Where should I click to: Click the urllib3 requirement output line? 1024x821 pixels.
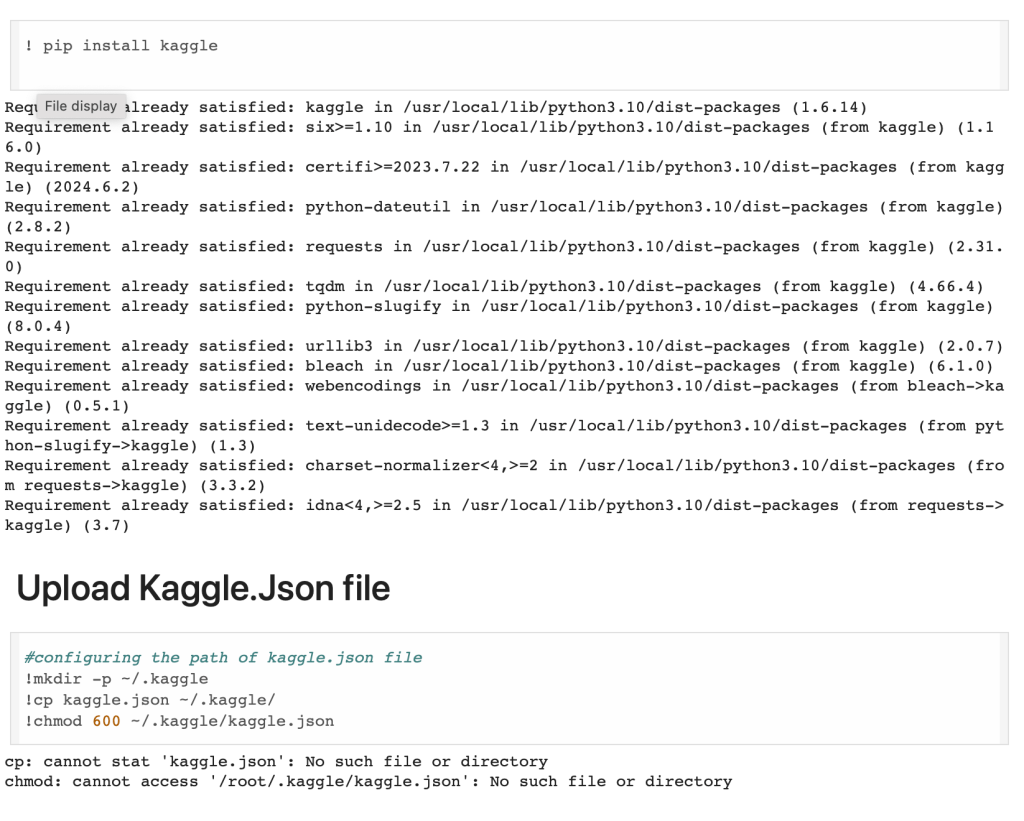coord(500,346)
